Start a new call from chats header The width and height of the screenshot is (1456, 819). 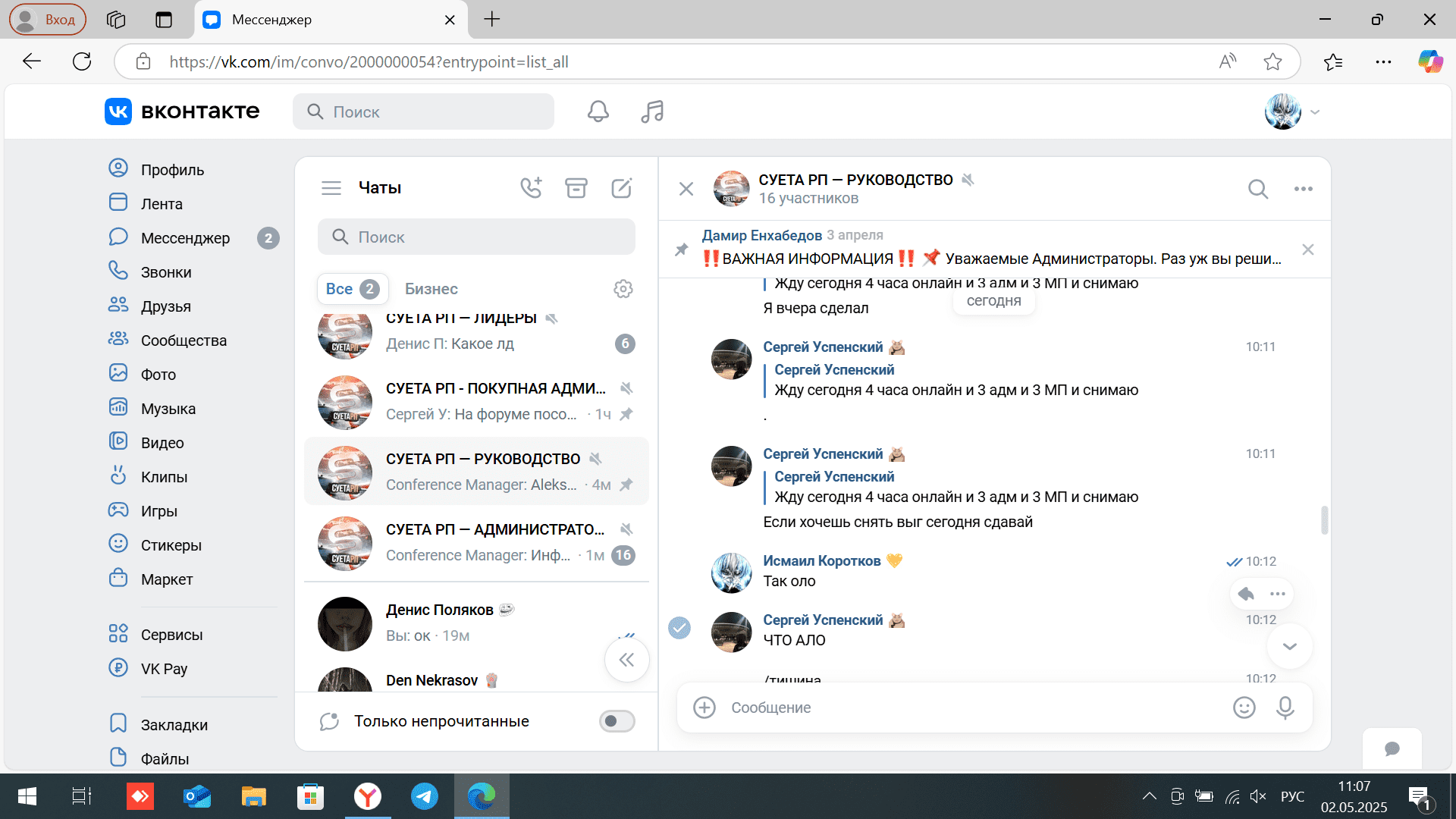pos(531,187)
